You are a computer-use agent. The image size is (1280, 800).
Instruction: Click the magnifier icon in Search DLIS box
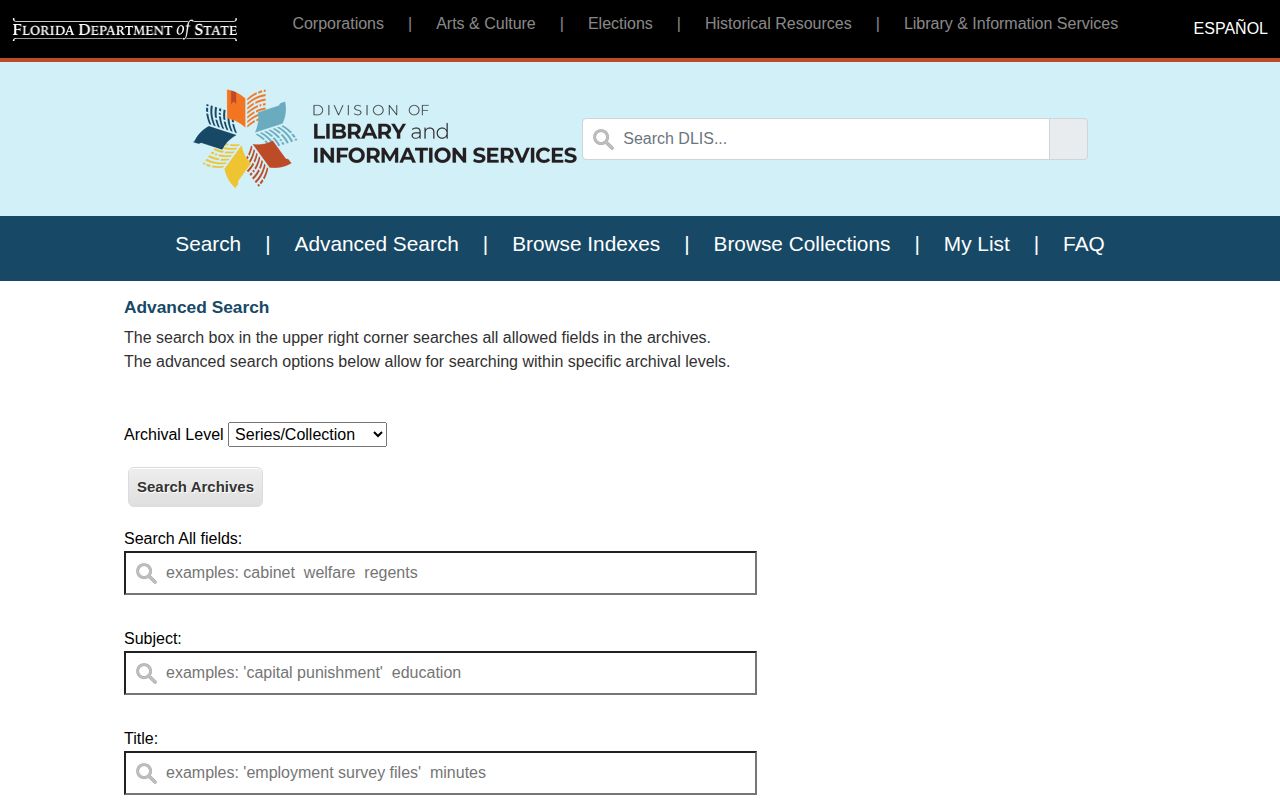603,139
